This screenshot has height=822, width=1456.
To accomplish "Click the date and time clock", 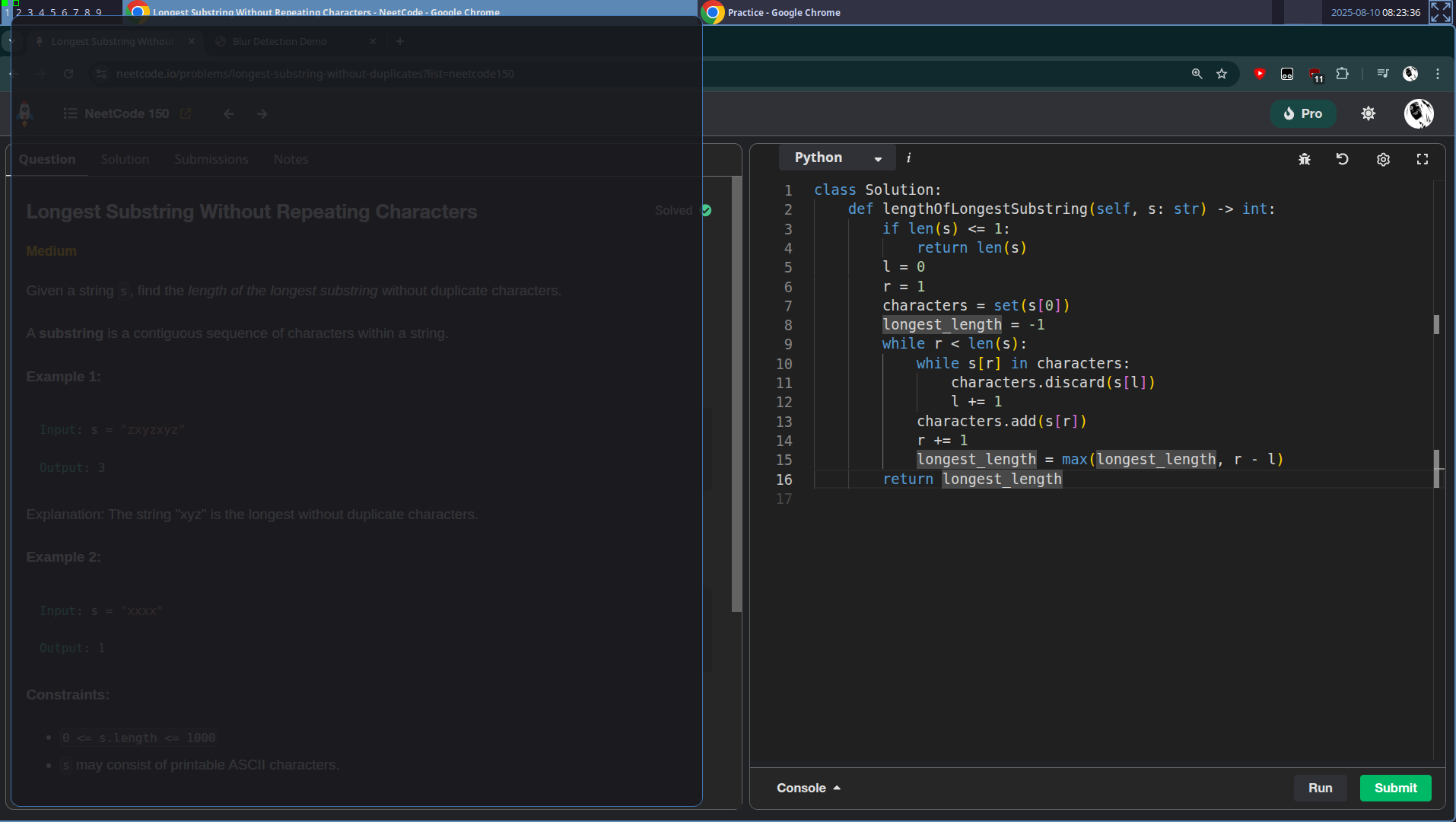I will (x=1375, y=12).
